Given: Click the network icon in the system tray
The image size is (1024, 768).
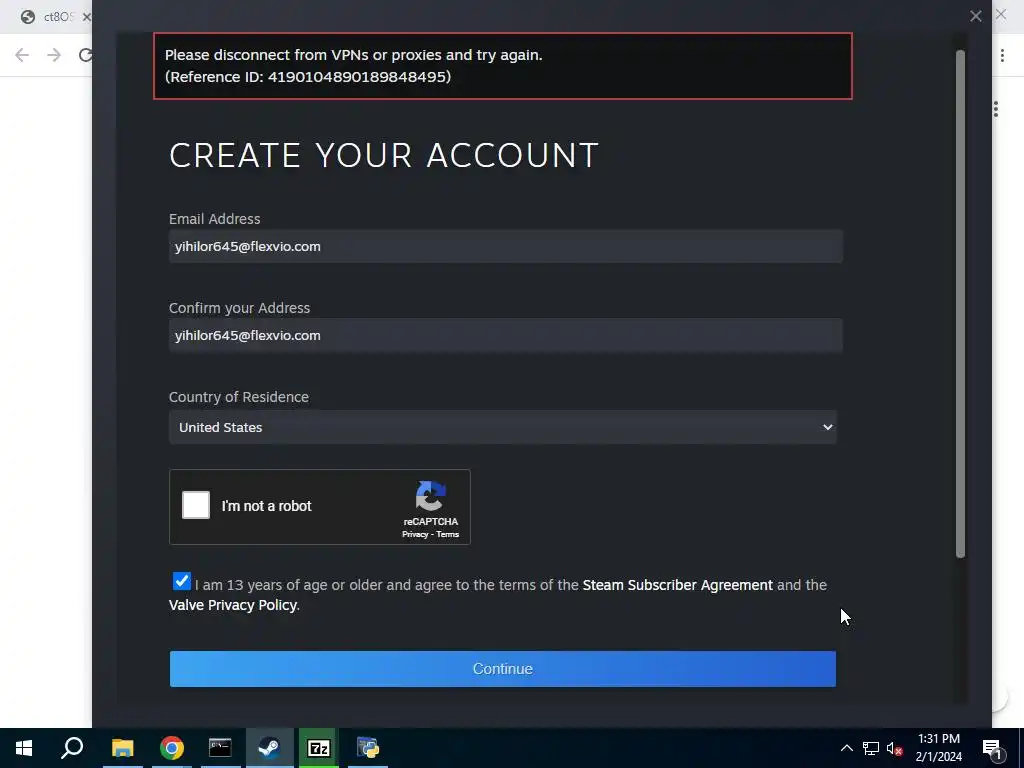Looking at the screenshot, I should click(x=871, y=748).
